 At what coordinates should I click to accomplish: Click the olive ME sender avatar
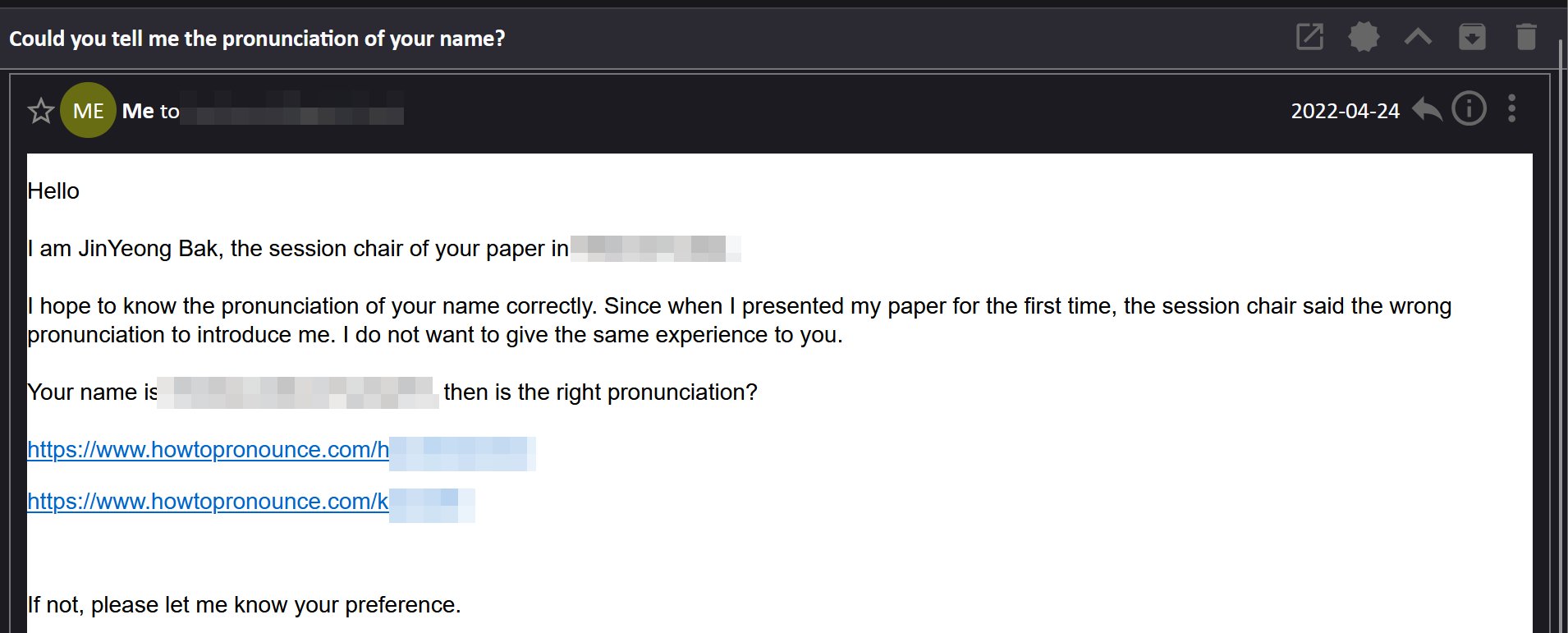88,111
